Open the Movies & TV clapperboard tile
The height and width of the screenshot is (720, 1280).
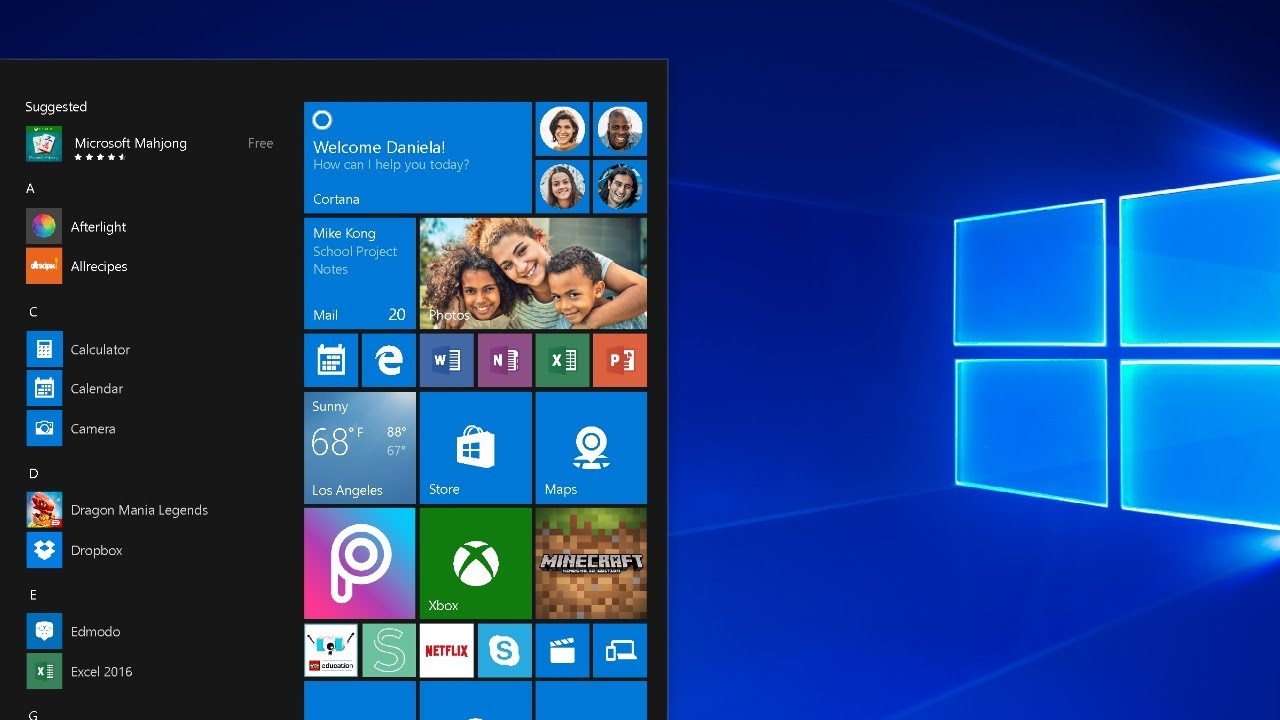coord(562,650)
